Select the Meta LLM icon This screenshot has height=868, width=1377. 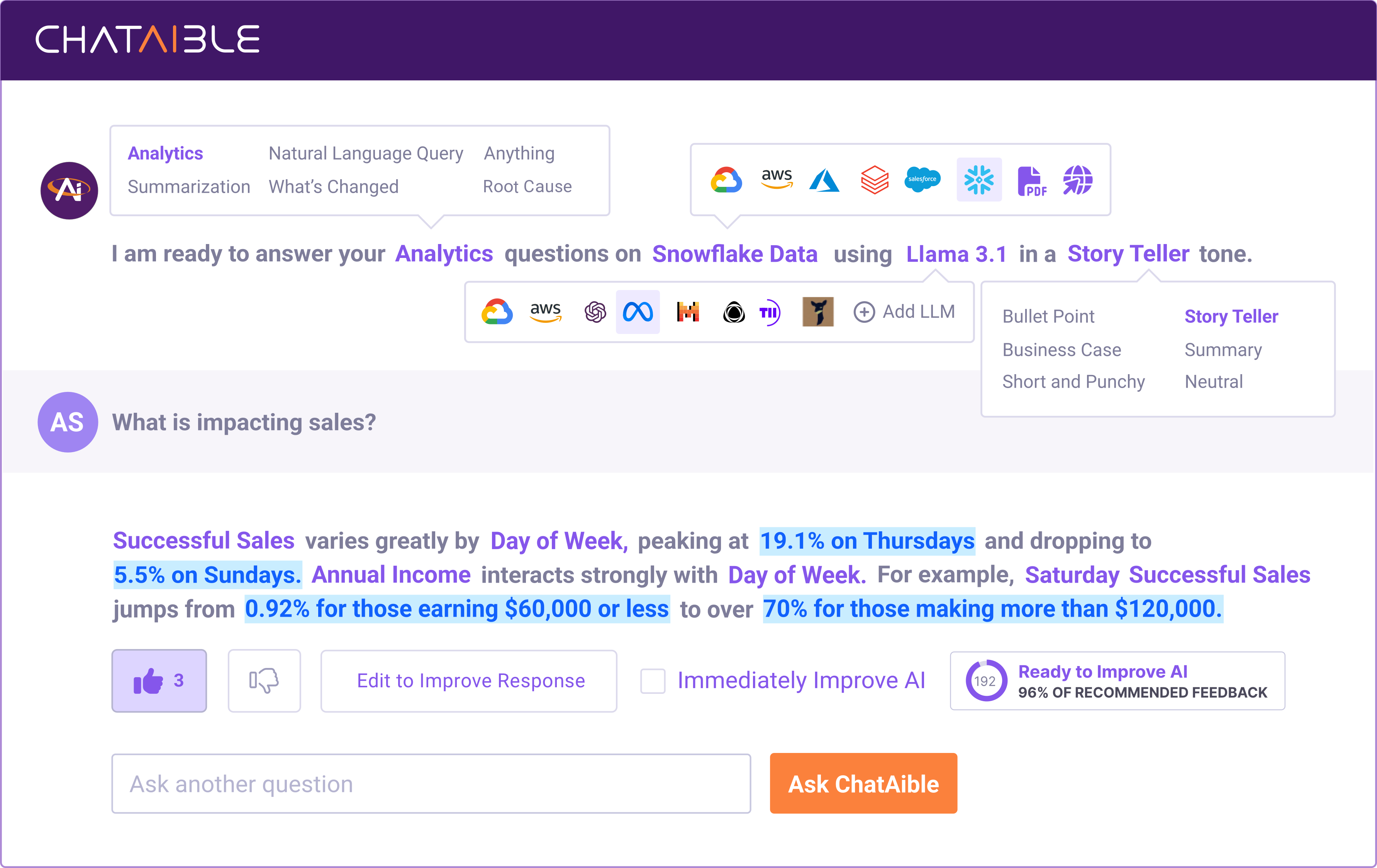(x=637, y=311)
